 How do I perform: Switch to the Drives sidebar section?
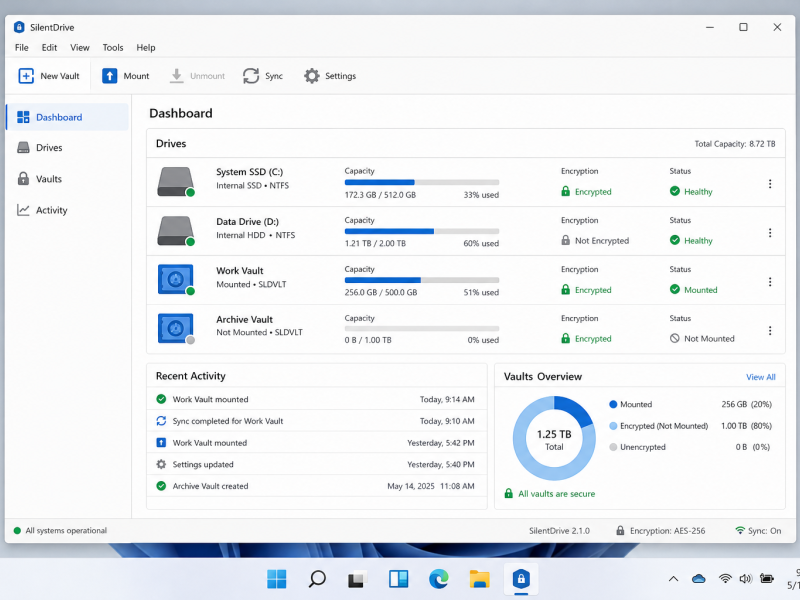tap(67, 147)
